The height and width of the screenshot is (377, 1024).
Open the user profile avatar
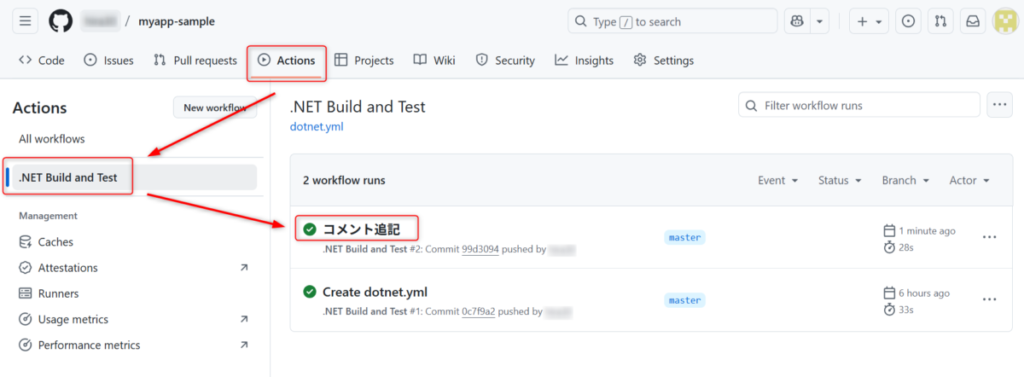click(1005, 22)
